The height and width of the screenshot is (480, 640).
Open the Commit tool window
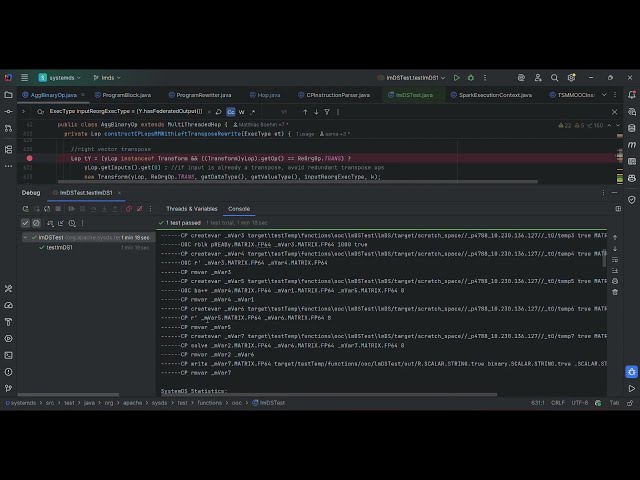[x=8, y=111]
